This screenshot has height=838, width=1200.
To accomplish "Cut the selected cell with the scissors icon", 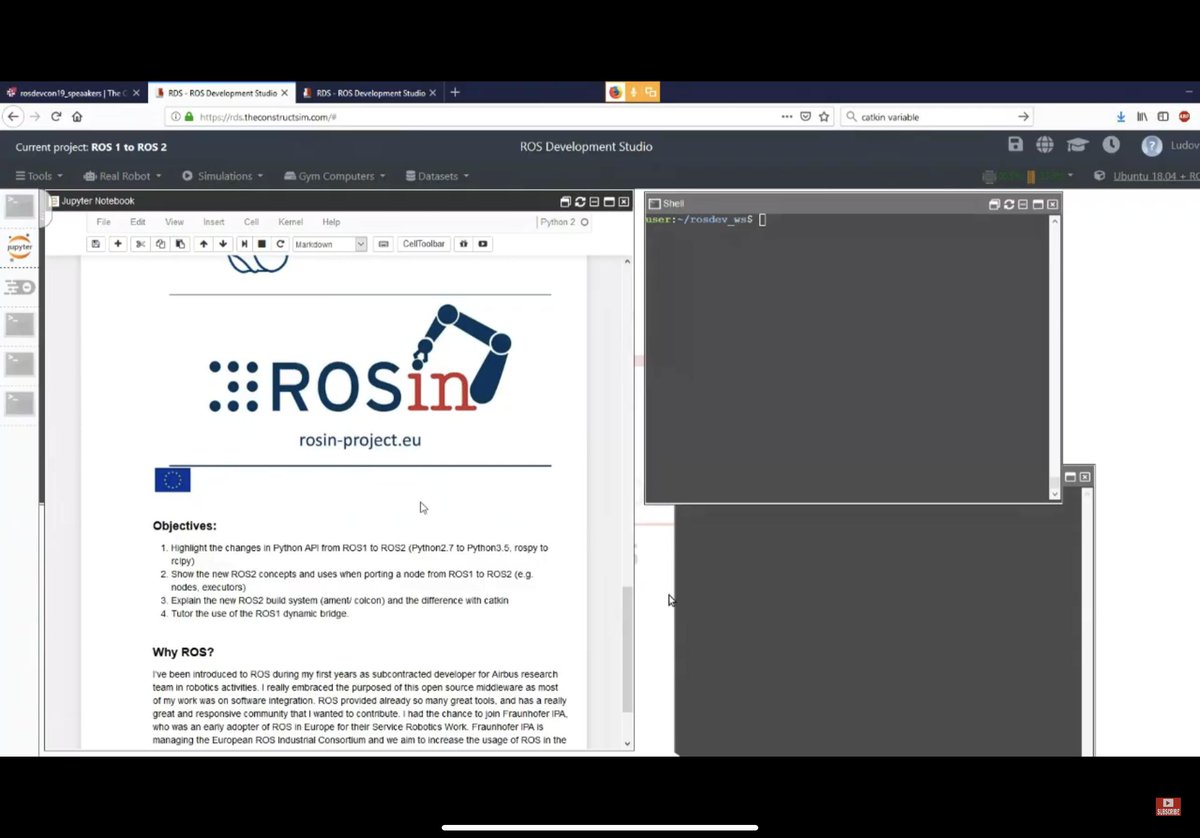I will 141,244.
